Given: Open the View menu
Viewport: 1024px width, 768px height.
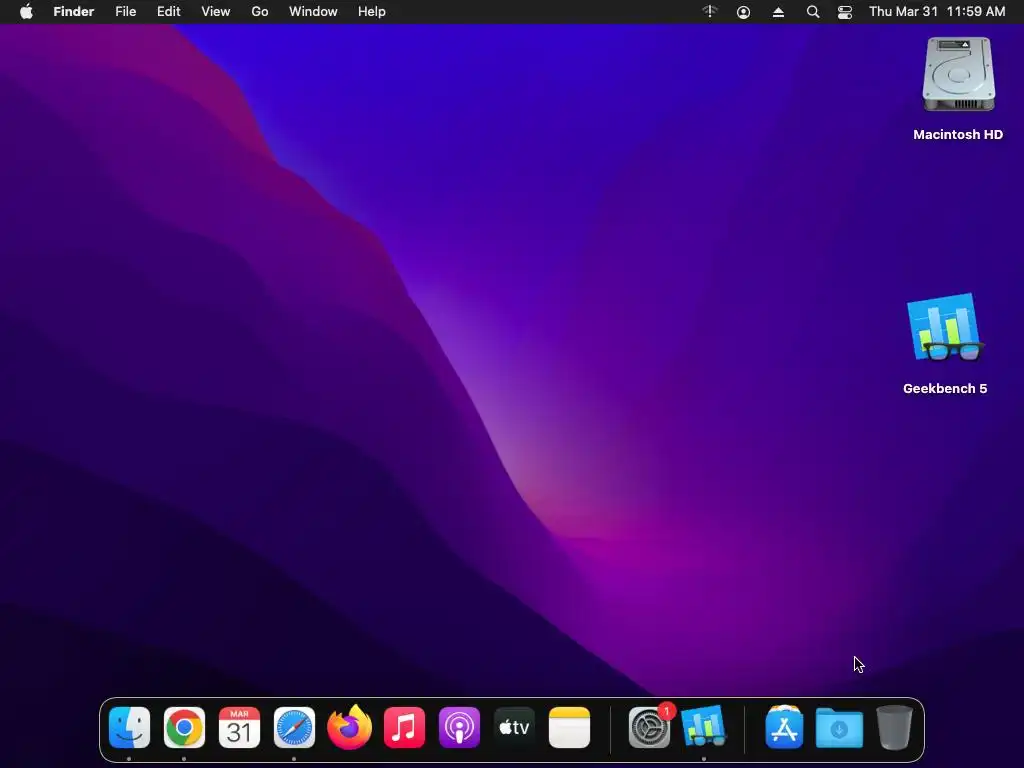Looking at the screenshot, I should (216, 12).
